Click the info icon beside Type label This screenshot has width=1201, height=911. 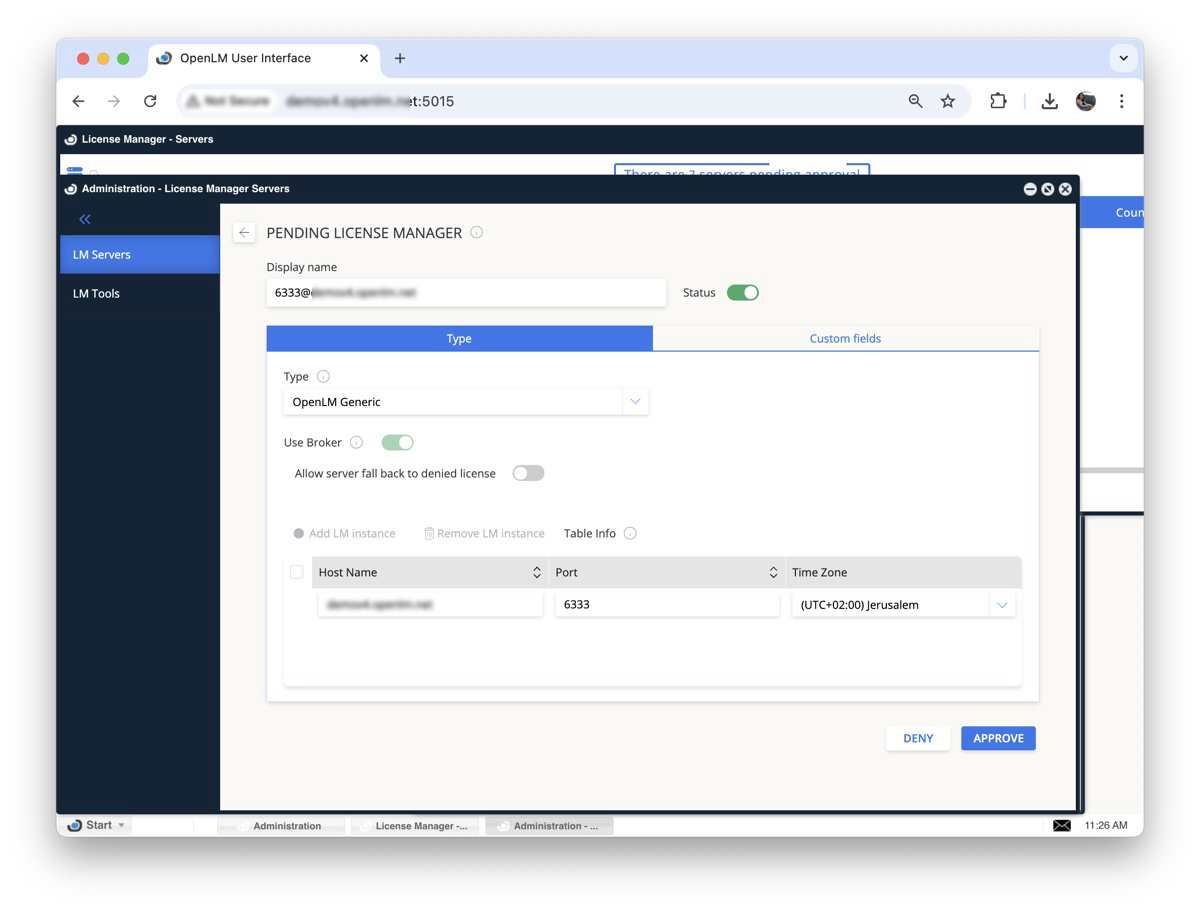click(x=323, y=377)
